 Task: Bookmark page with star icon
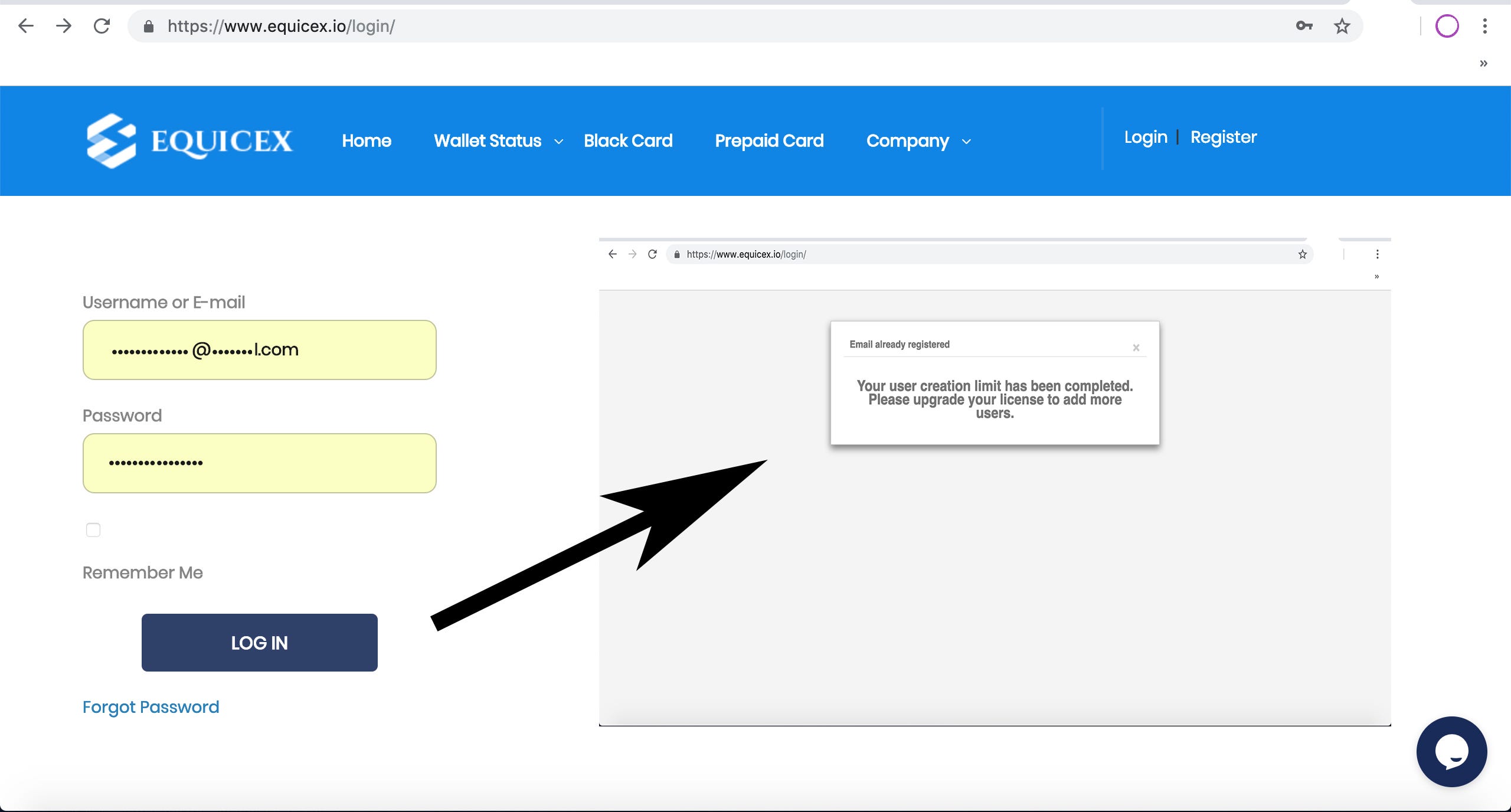pos(1342,26)
